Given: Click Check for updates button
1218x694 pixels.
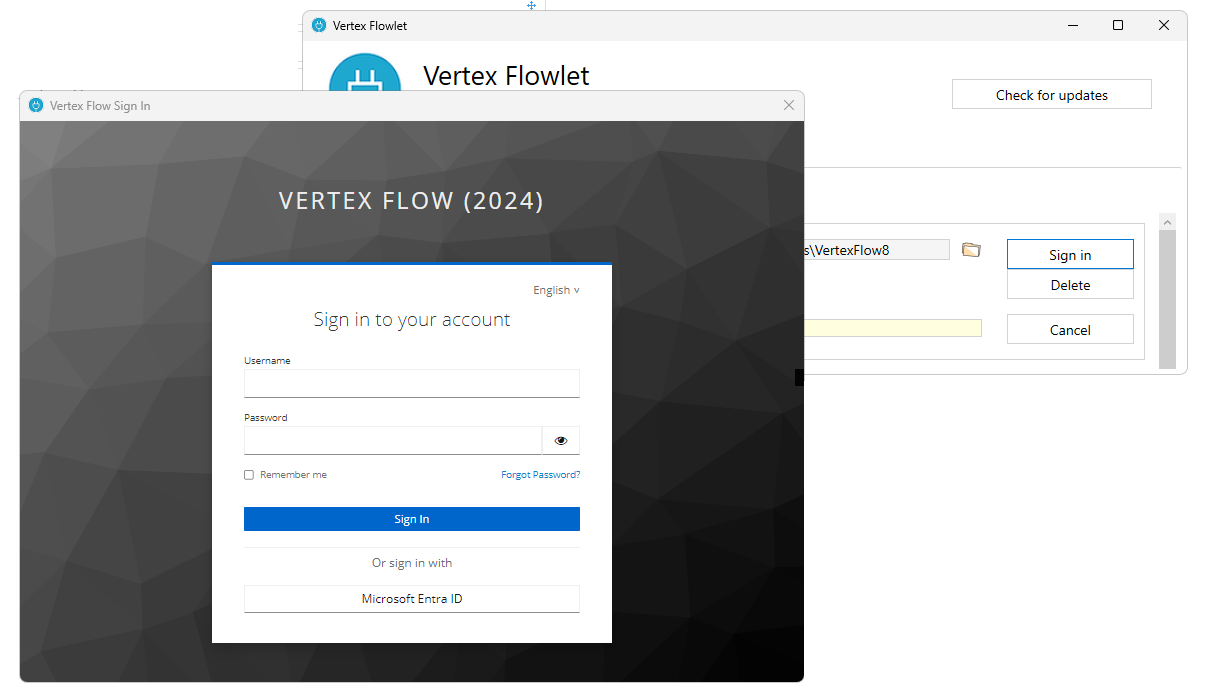Looking at the screenshot, I should [x=1051, y=95].
